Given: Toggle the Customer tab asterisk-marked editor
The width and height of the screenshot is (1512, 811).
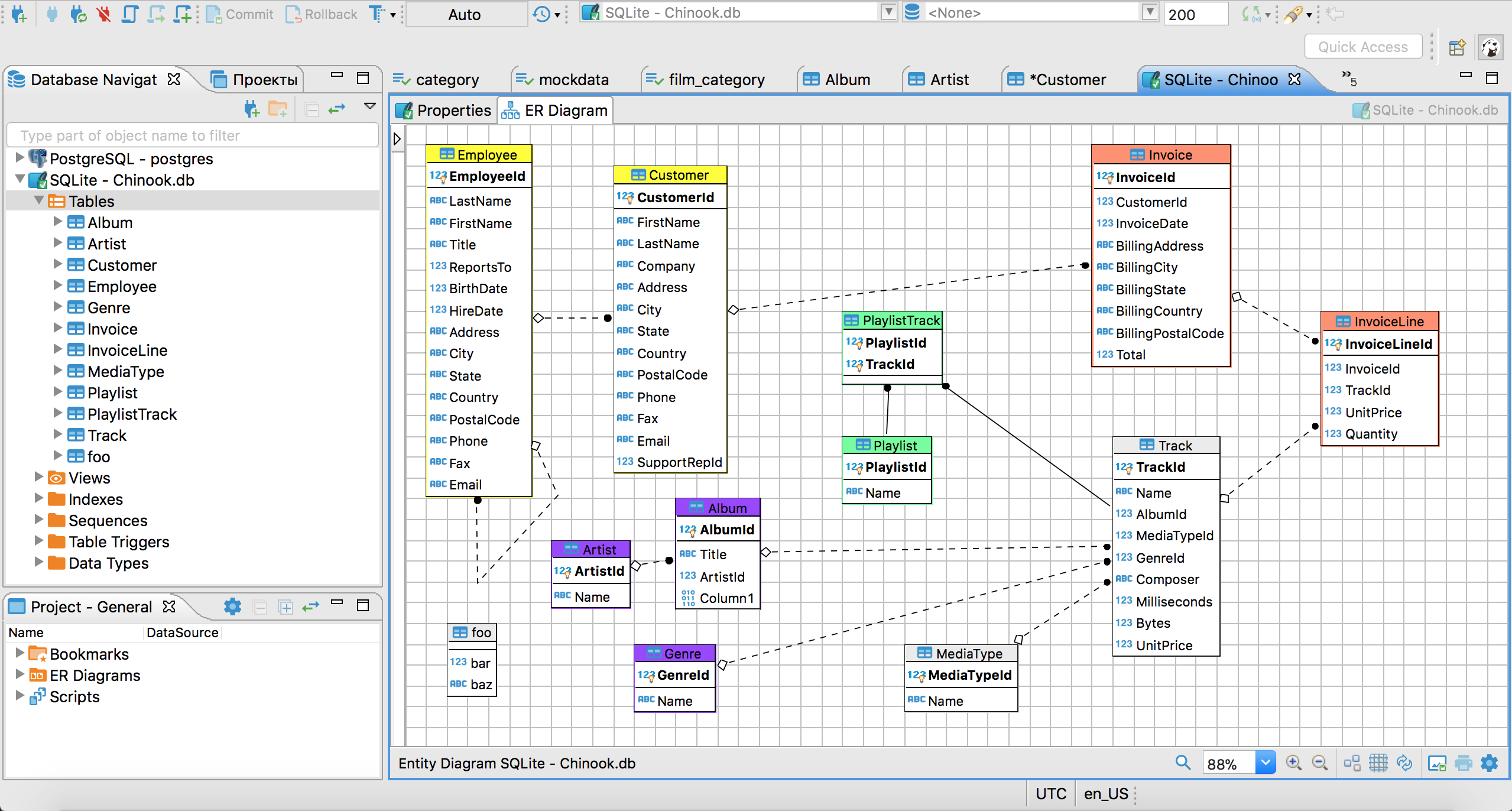Looking at the screenshot, I should click(1063, 80).
